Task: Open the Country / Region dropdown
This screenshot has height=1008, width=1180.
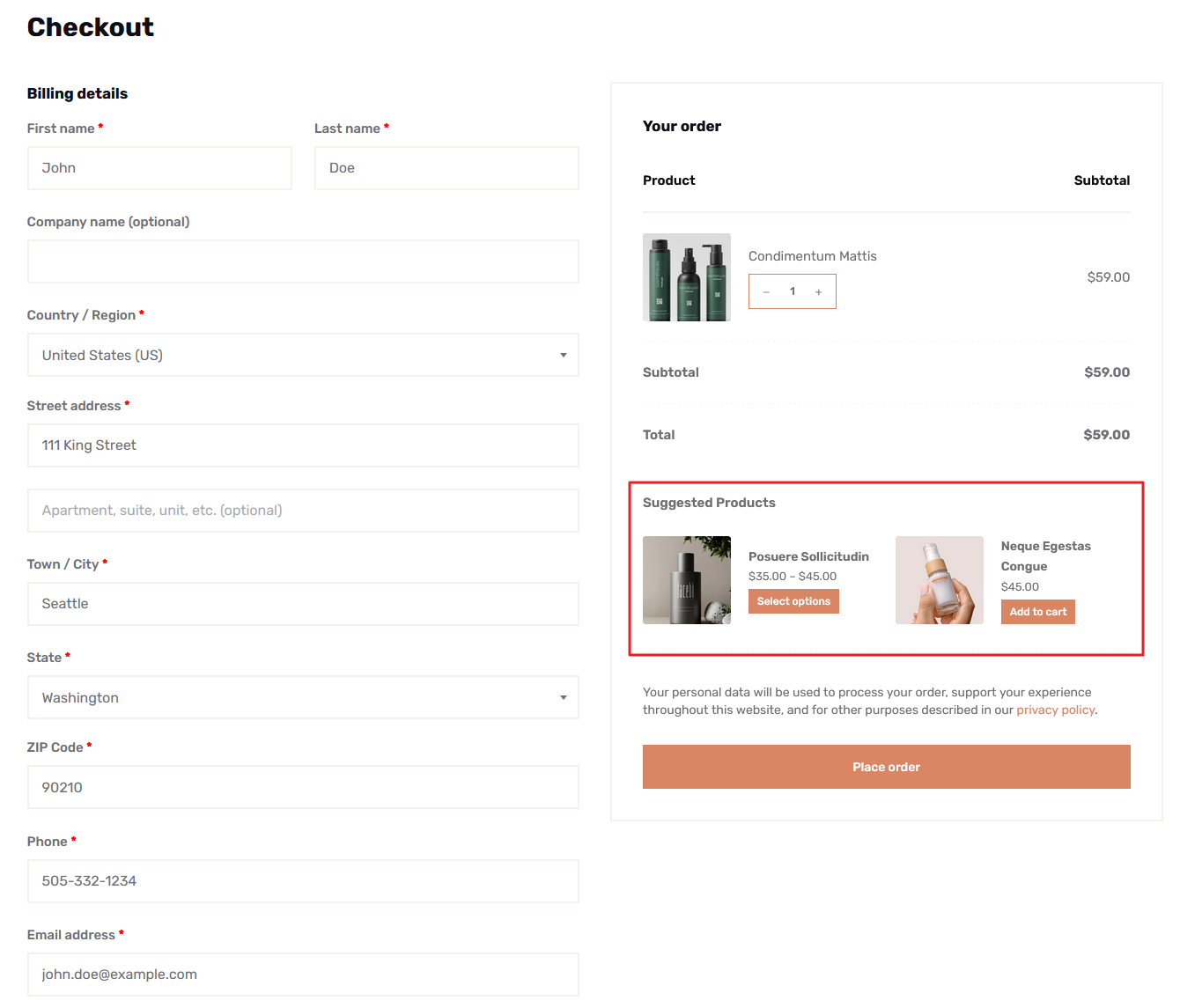Action: [303, 355]
